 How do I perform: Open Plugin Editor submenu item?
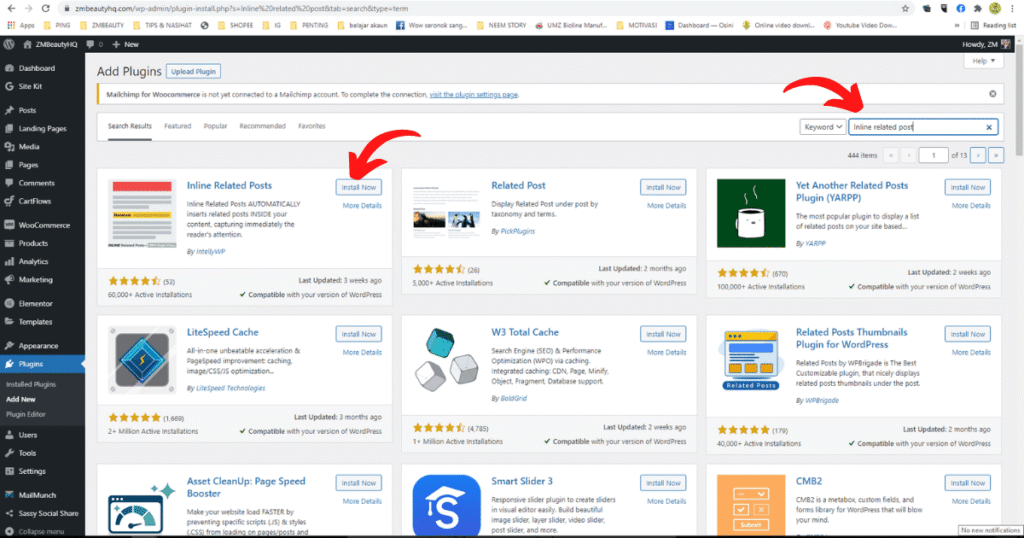pyautogui.click(x=25, y=415)
